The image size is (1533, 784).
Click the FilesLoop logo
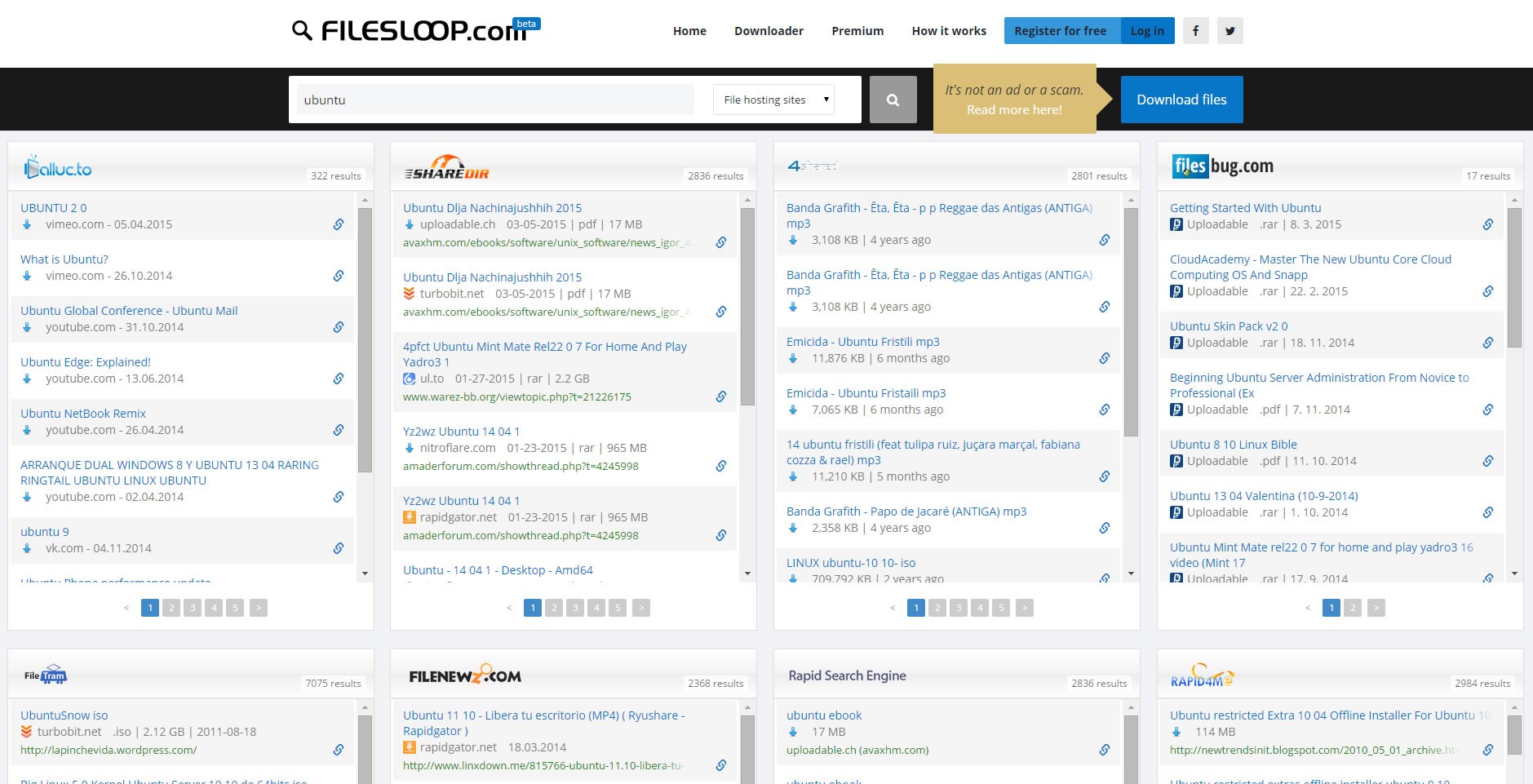click(415, 31)
